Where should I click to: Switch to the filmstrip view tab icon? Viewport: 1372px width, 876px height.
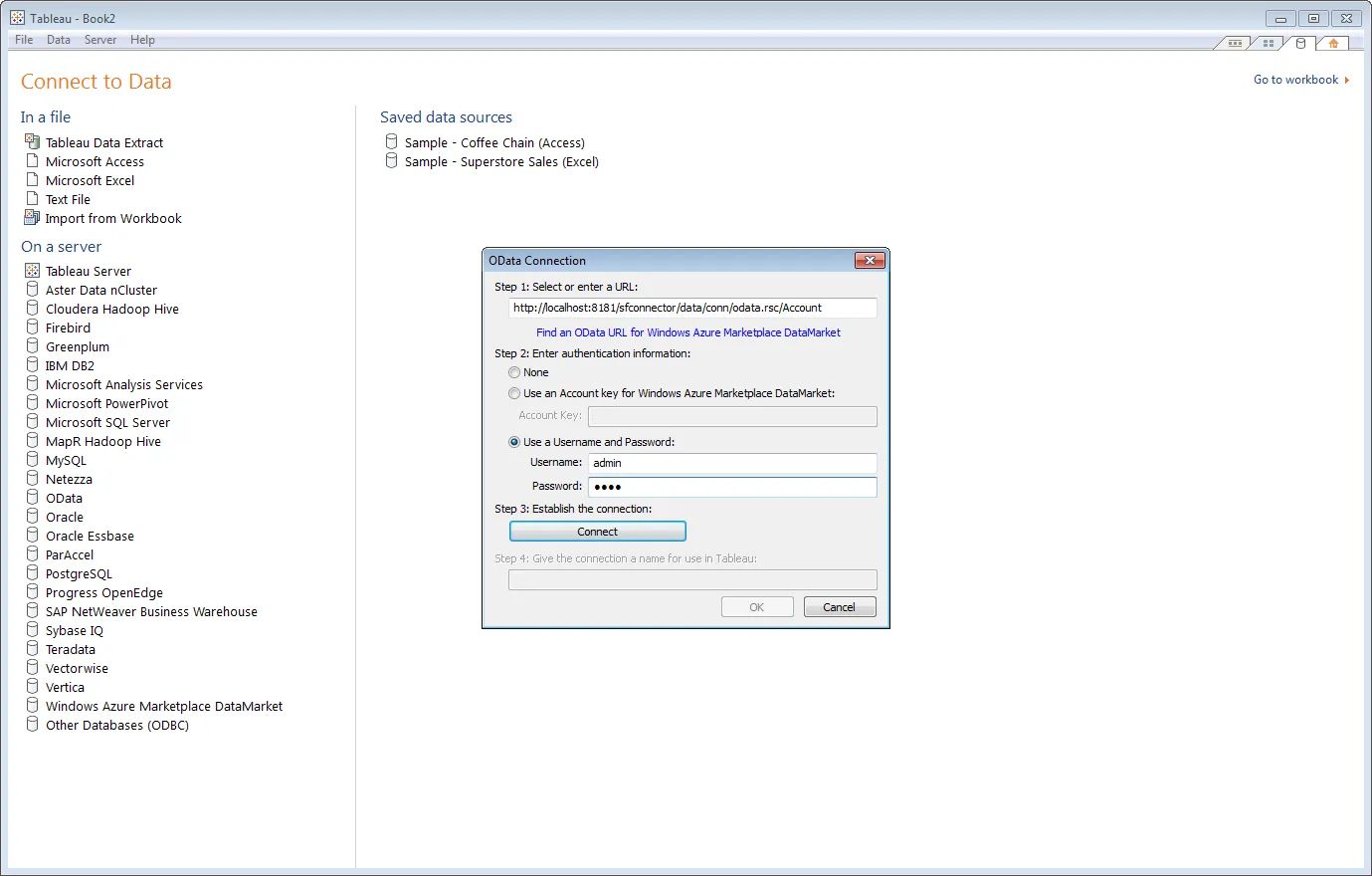tap(1235, 44)
